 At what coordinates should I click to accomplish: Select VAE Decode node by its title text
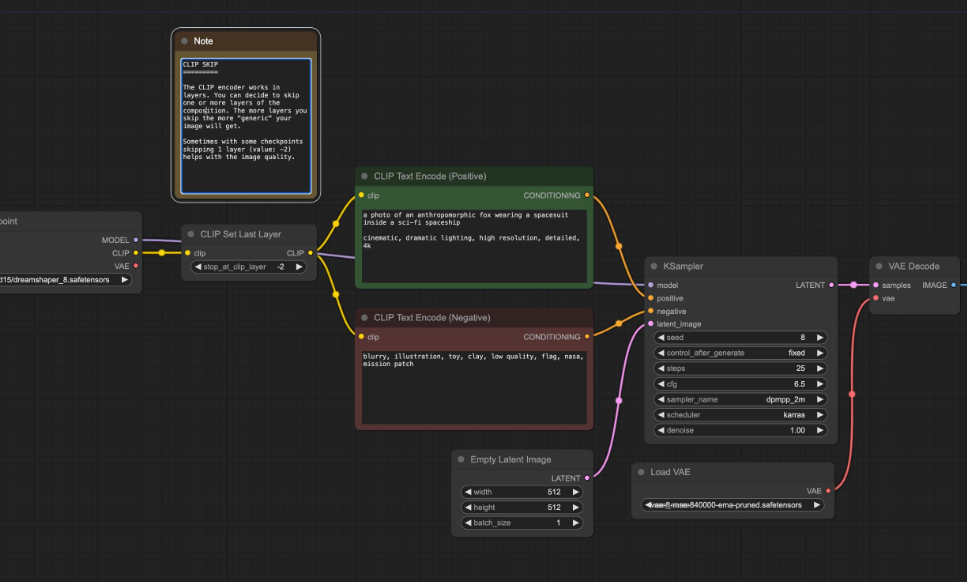[x=913, y=266]
